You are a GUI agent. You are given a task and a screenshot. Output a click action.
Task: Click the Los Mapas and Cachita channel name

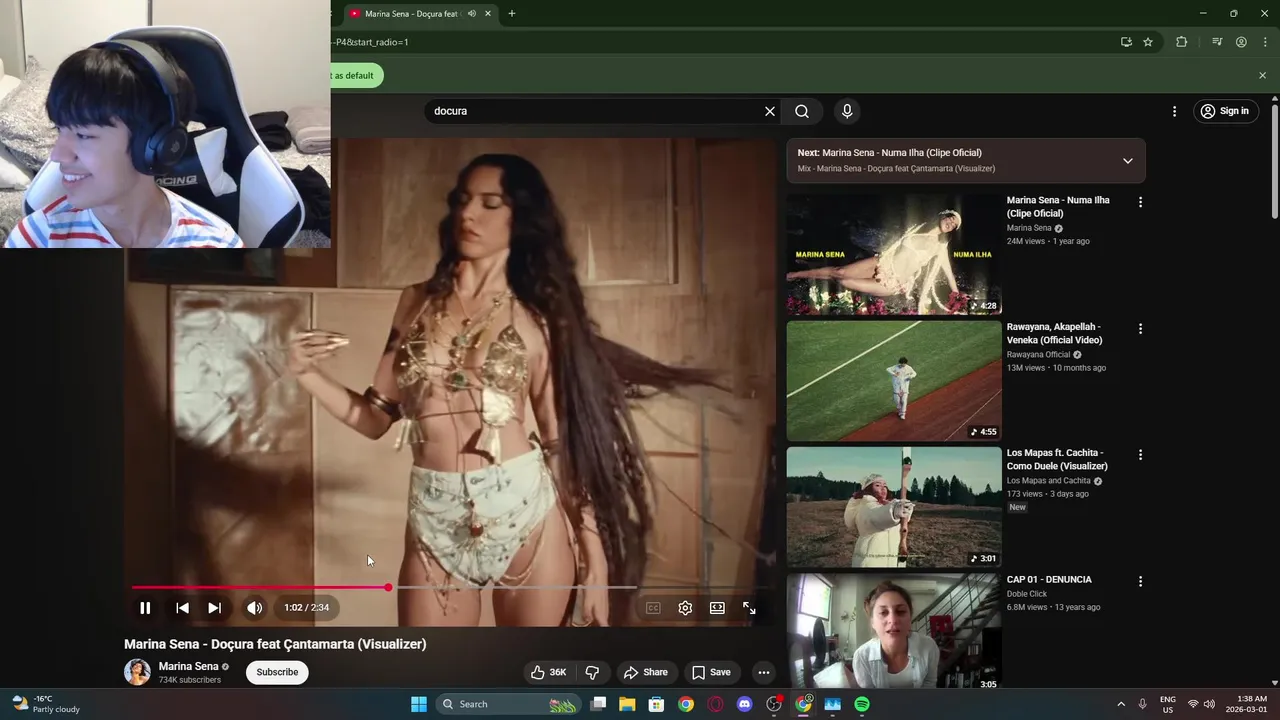(x=1048, y=481)
